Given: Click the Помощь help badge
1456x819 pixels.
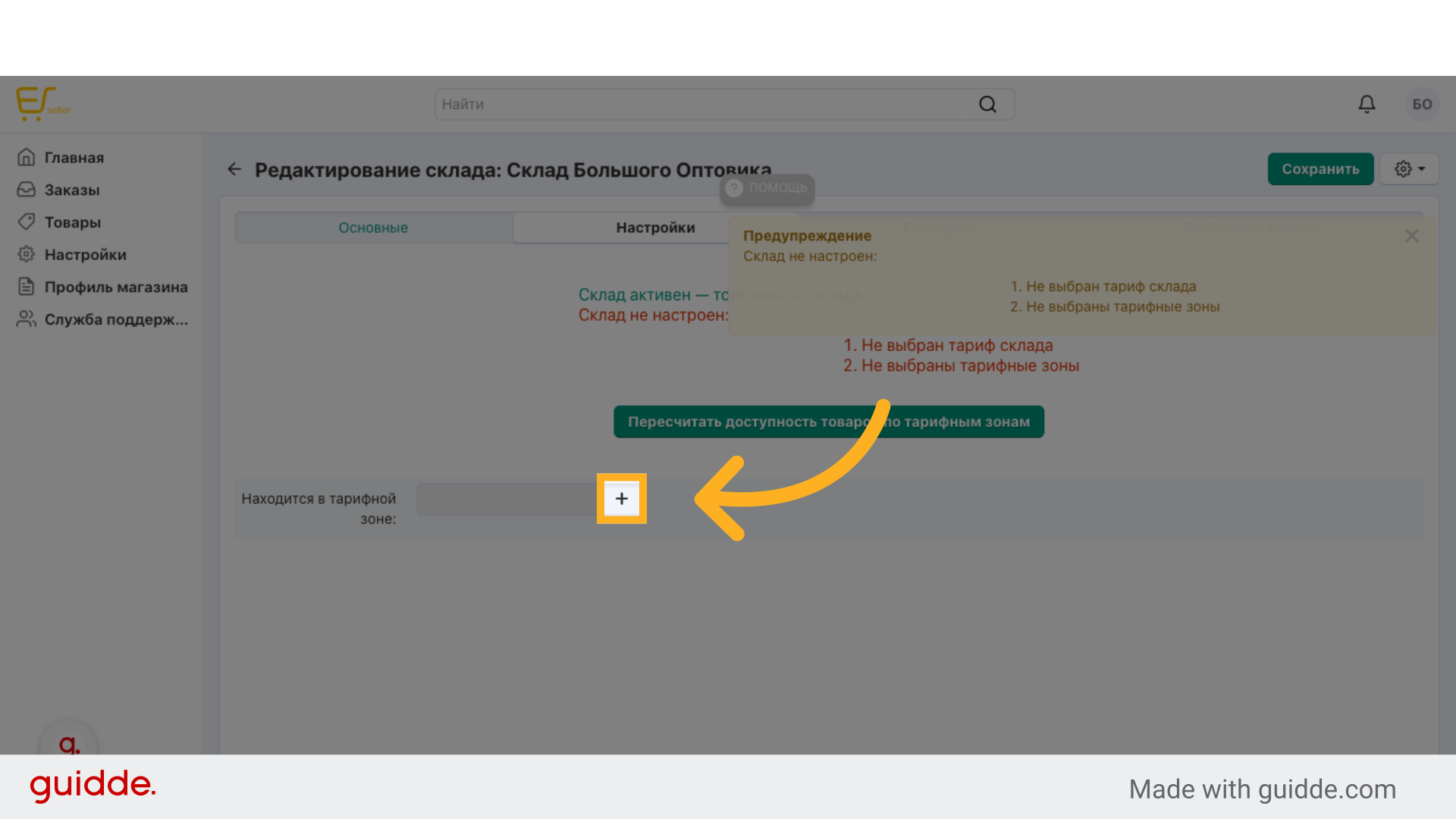Looking at the screenshot, I should click(x=767, y=188).
